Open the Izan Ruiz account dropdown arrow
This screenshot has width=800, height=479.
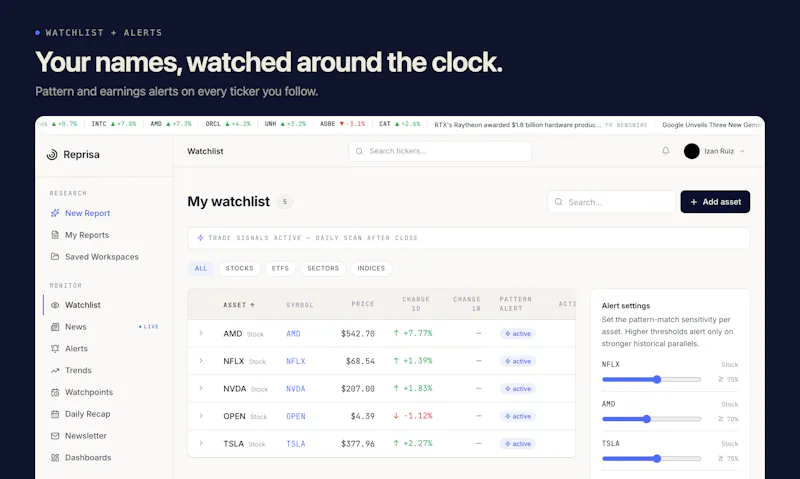[742, 152]
